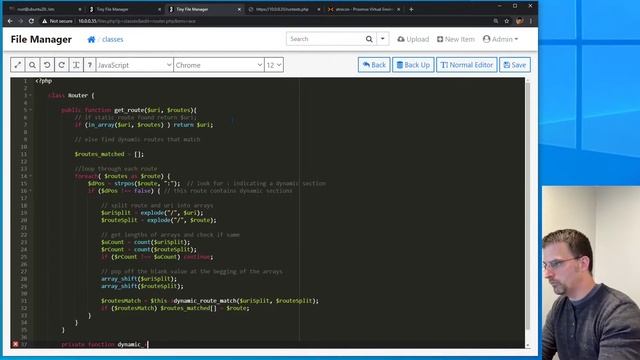640x360 pixels.
Task: Click the Back Up button
Action: click(x=413, y=65)
